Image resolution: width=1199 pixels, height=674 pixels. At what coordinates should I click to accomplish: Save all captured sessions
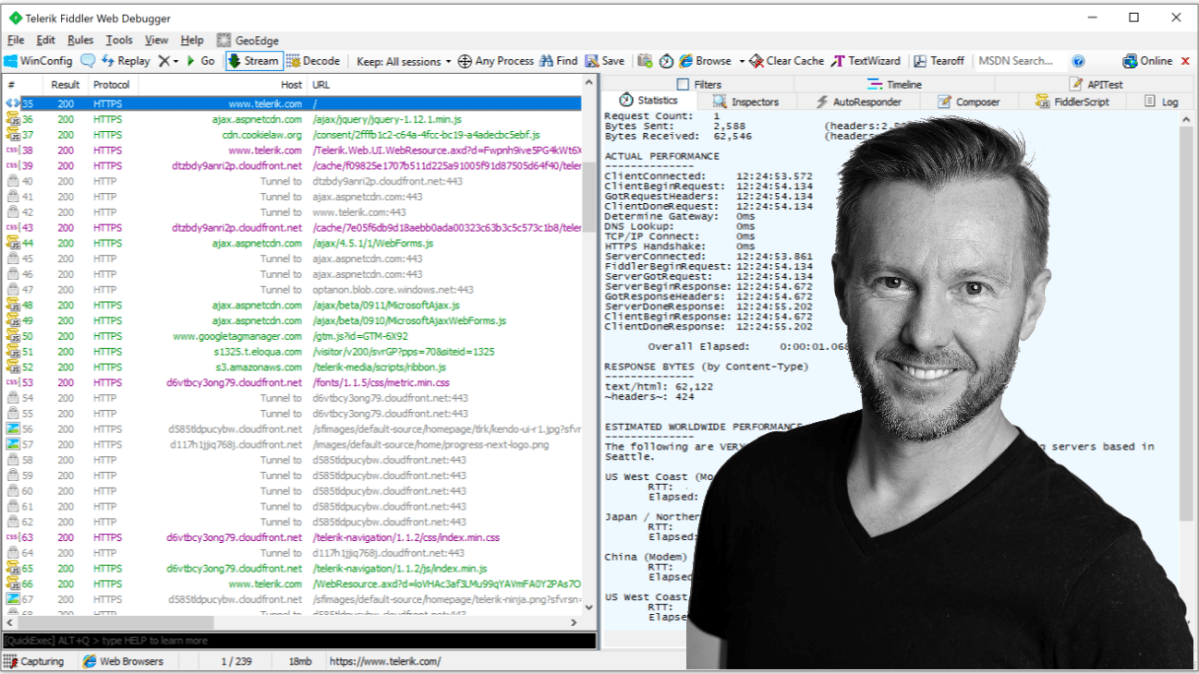(603, 60)
